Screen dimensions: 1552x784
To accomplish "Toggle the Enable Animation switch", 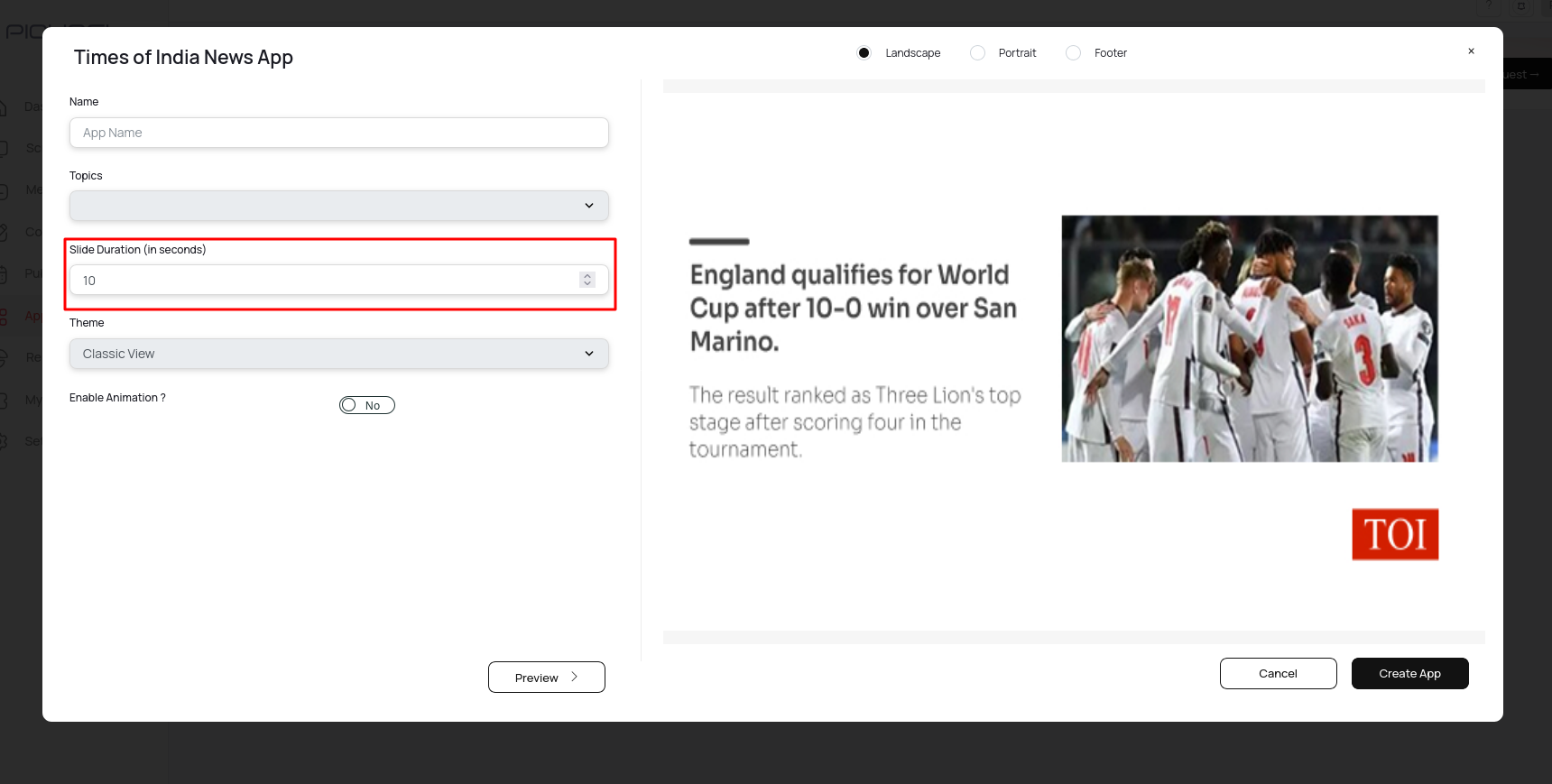I will (x=366, y=406).
